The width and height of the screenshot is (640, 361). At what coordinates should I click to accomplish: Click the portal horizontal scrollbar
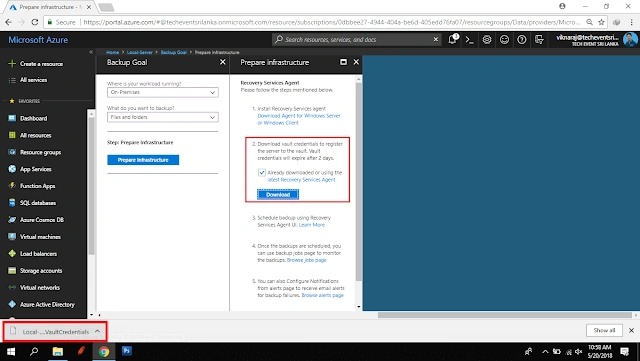[504, 315]
